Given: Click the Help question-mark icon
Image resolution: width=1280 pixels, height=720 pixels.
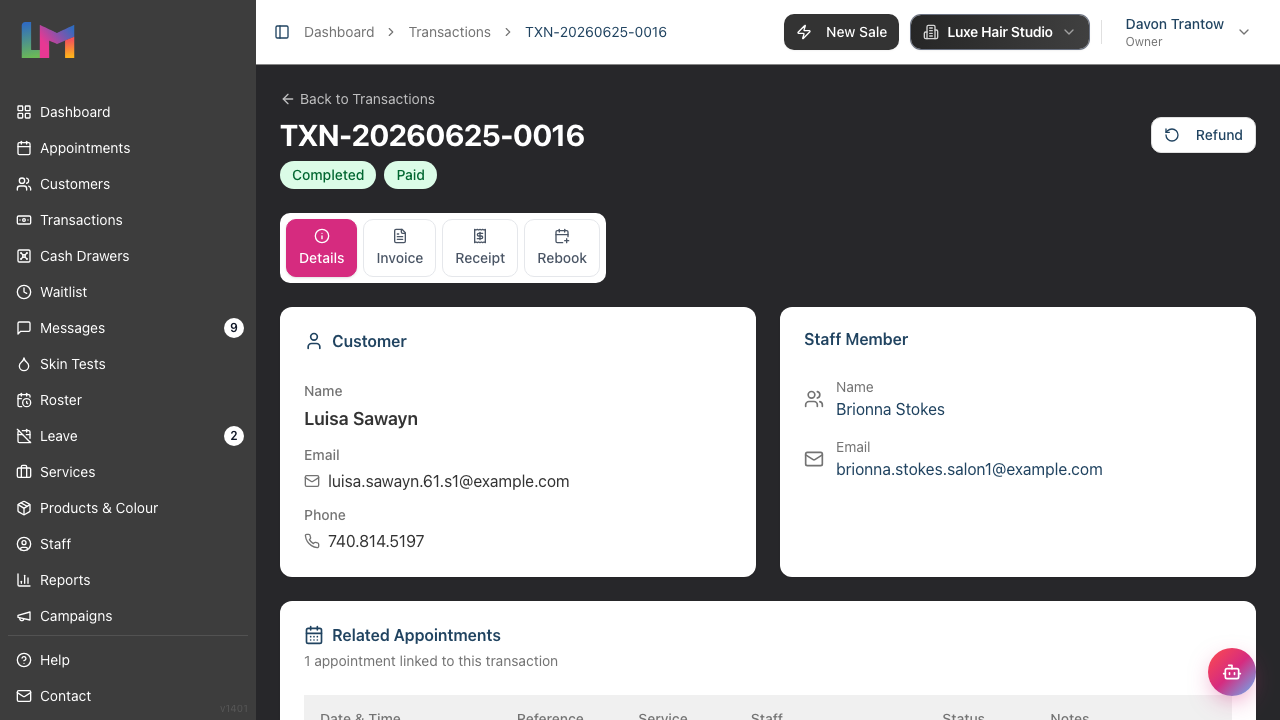Looking at the screenshot, I should pos(24,660).
